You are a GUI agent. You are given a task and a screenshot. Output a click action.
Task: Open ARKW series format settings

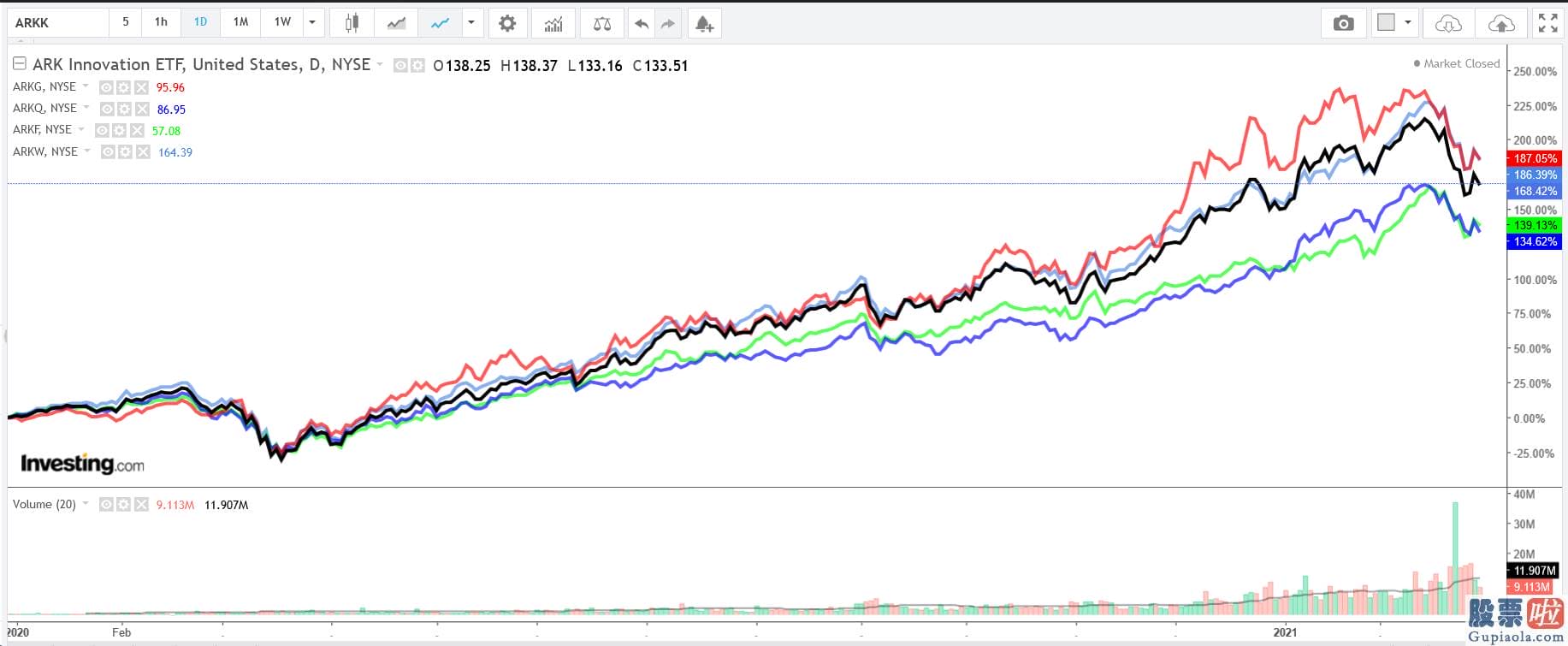pos(126,152)
